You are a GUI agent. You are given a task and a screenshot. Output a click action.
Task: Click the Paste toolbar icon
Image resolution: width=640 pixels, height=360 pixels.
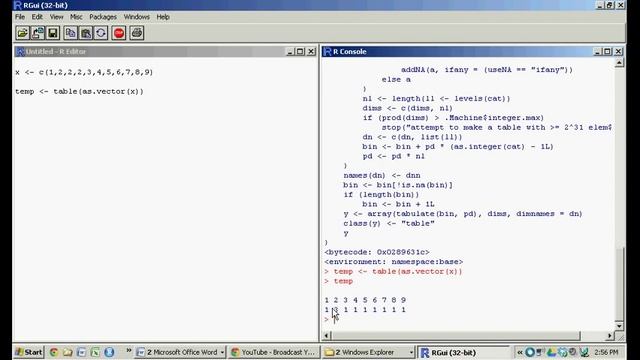pos(86,33)
